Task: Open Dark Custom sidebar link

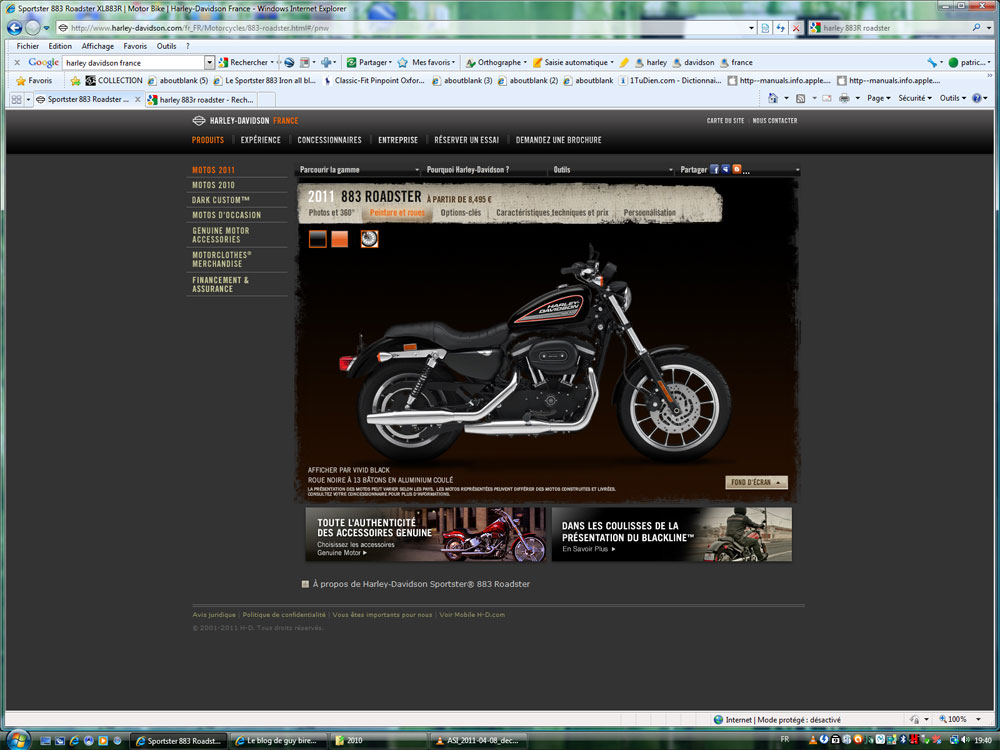Action: [221, 200]
